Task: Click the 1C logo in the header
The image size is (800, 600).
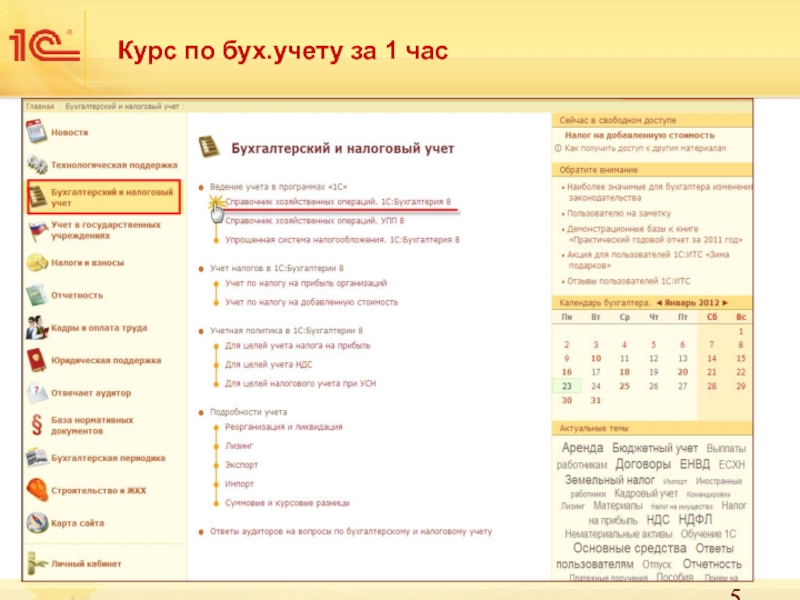Action: [44, 46]
